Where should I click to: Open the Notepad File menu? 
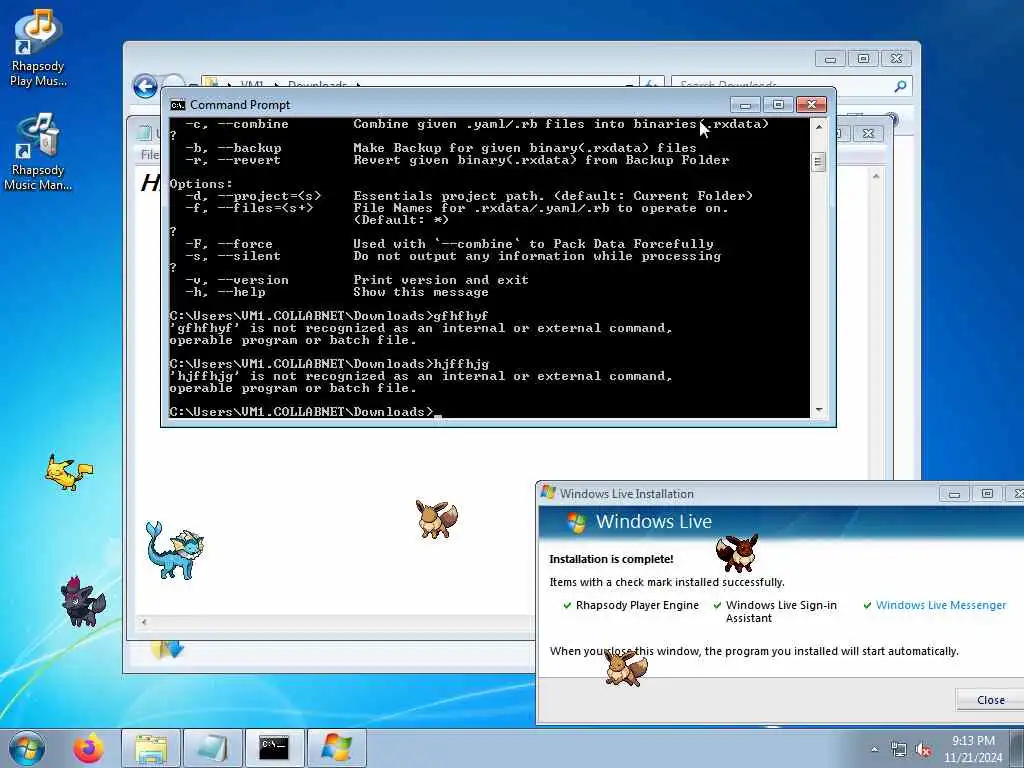pyautogui.click(x=150, y=155)
